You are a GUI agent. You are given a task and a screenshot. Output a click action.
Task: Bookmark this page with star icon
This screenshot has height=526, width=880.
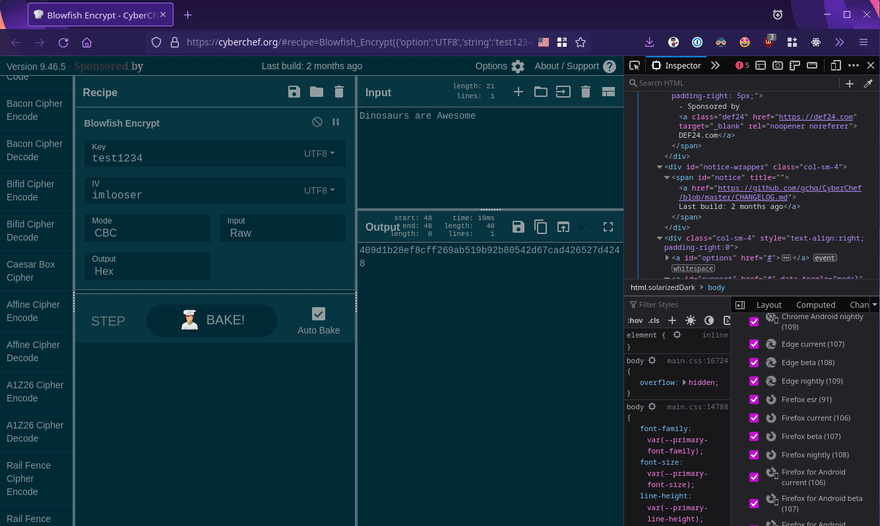pos(580,42)
